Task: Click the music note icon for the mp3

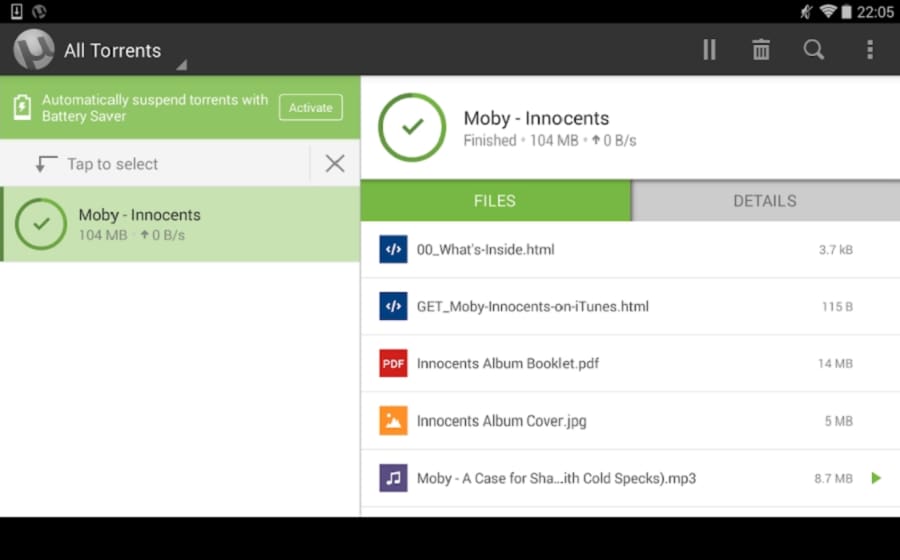Action: (393, 478)
